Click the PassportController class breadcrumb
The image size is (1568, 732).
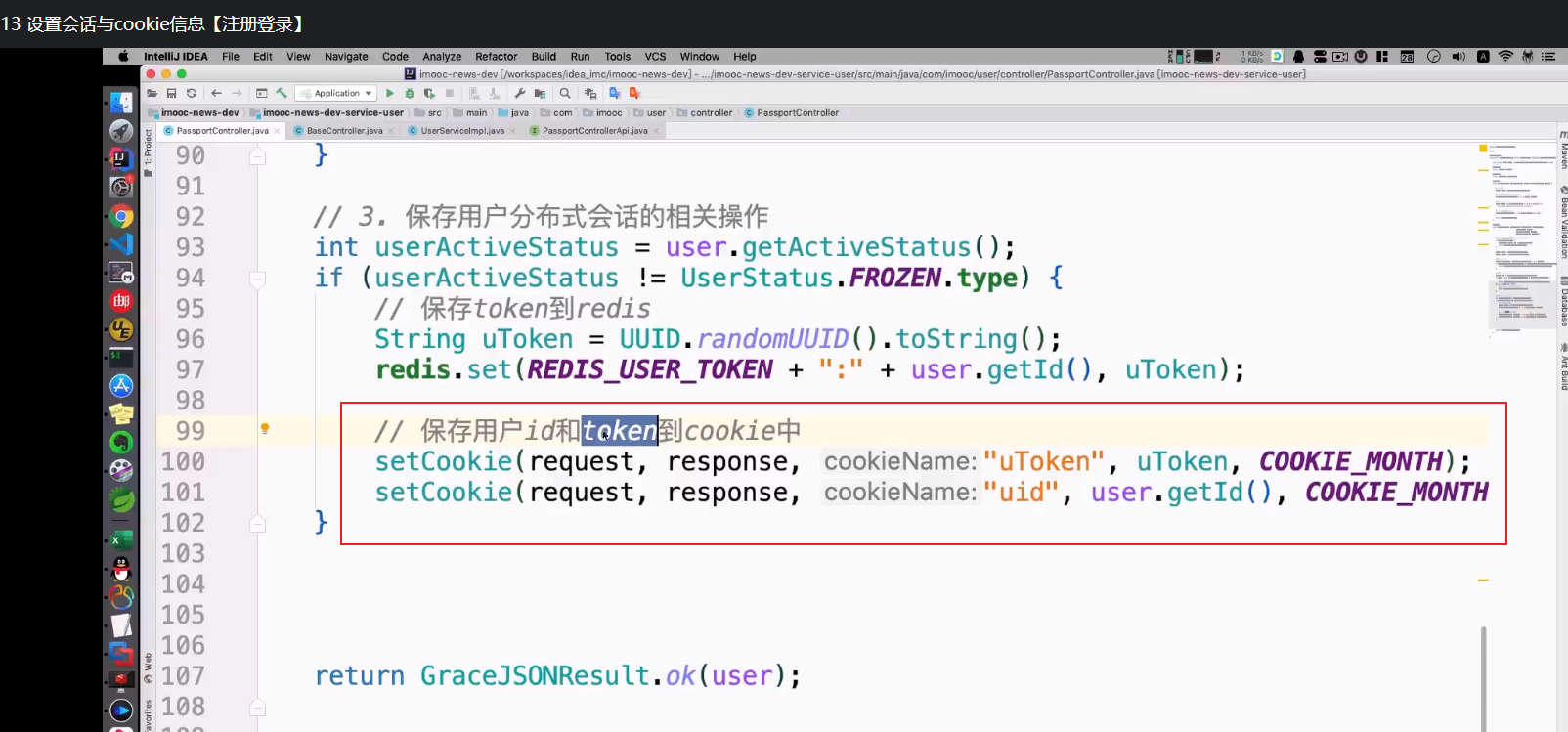tap(792, 112)
